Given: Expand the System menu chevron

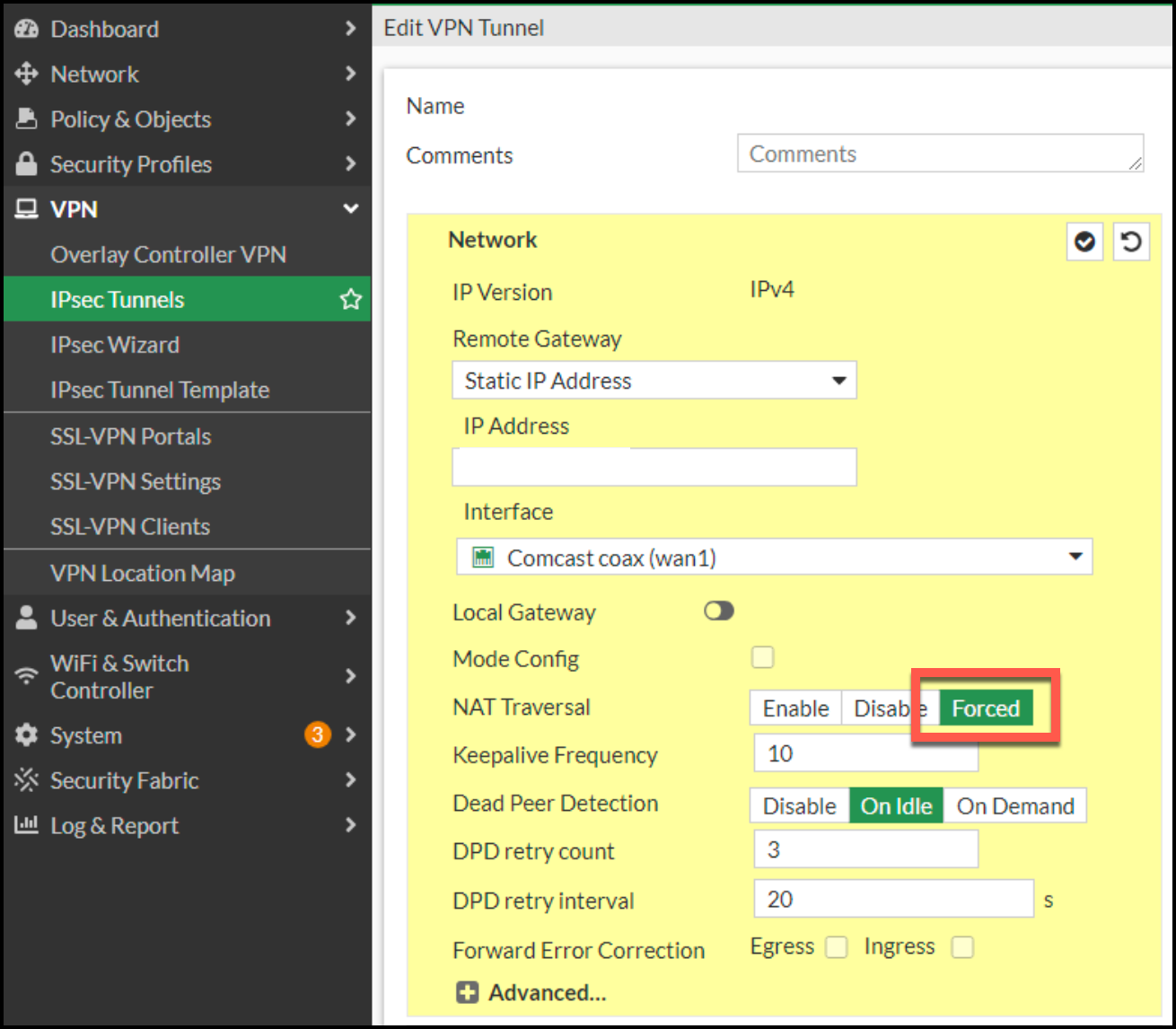Looking at the screenshot, I should (350, 734).
